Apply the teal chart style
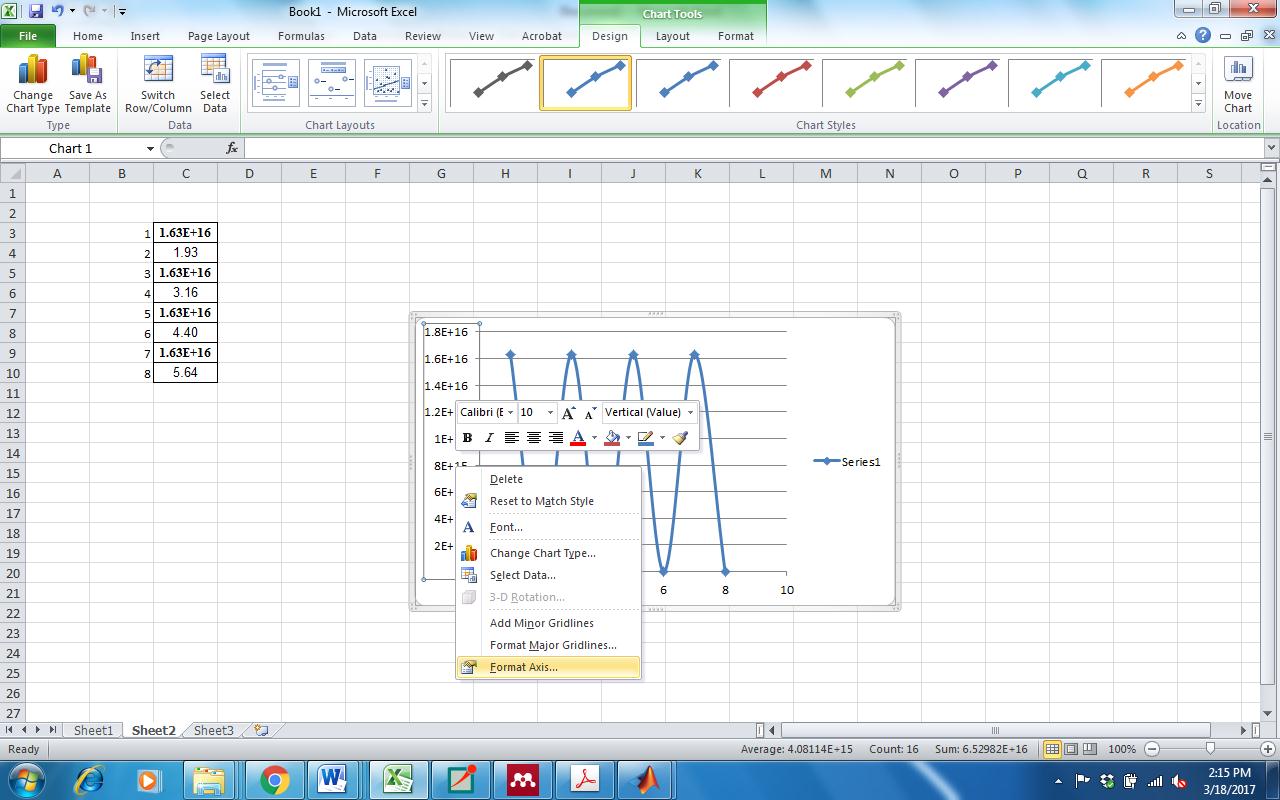 (1053, 82)
